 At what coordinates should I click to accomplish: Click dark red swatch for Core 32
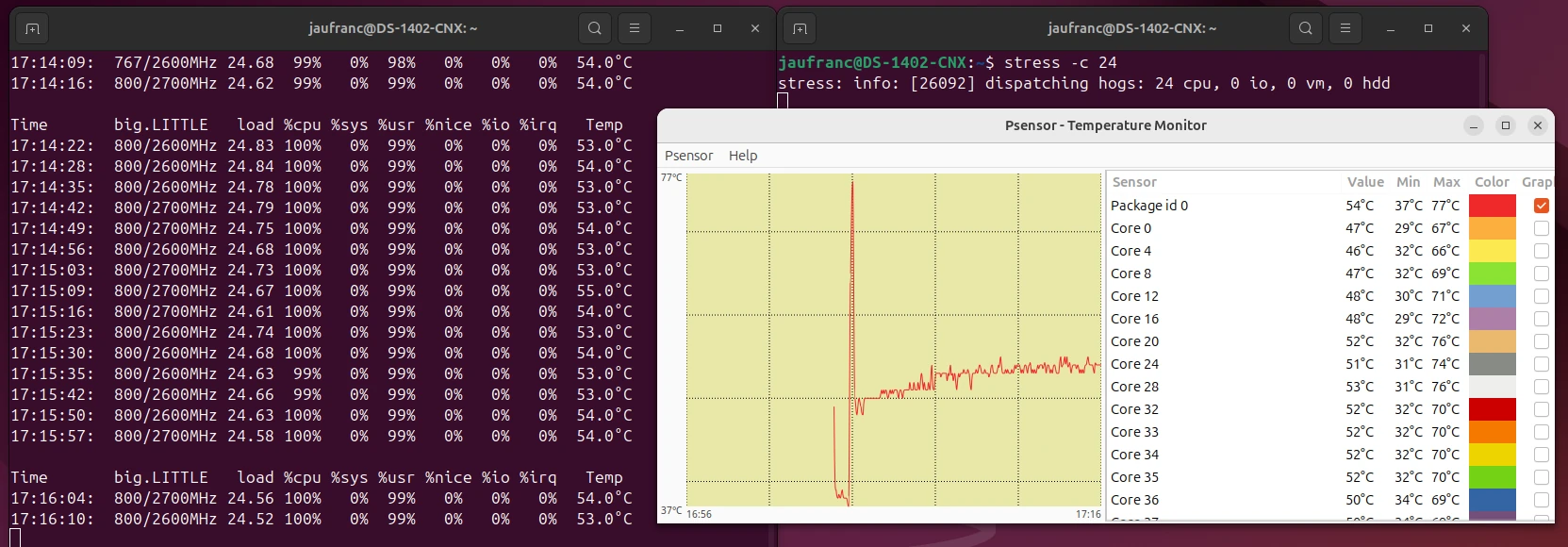pyautogui.click(x=1493, y=409)
